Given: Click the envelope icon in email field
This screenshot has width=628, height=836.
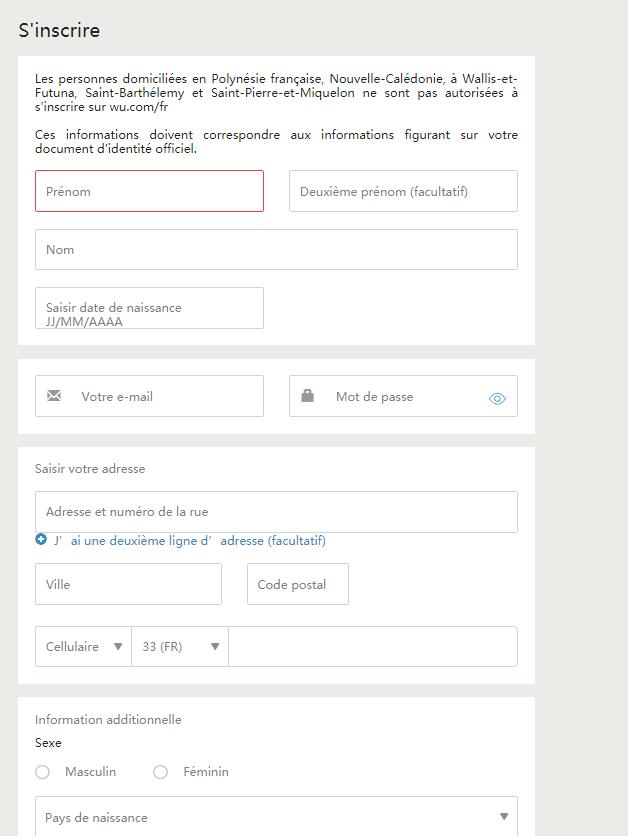Looking at the screenshot, I should click(54, 396).
